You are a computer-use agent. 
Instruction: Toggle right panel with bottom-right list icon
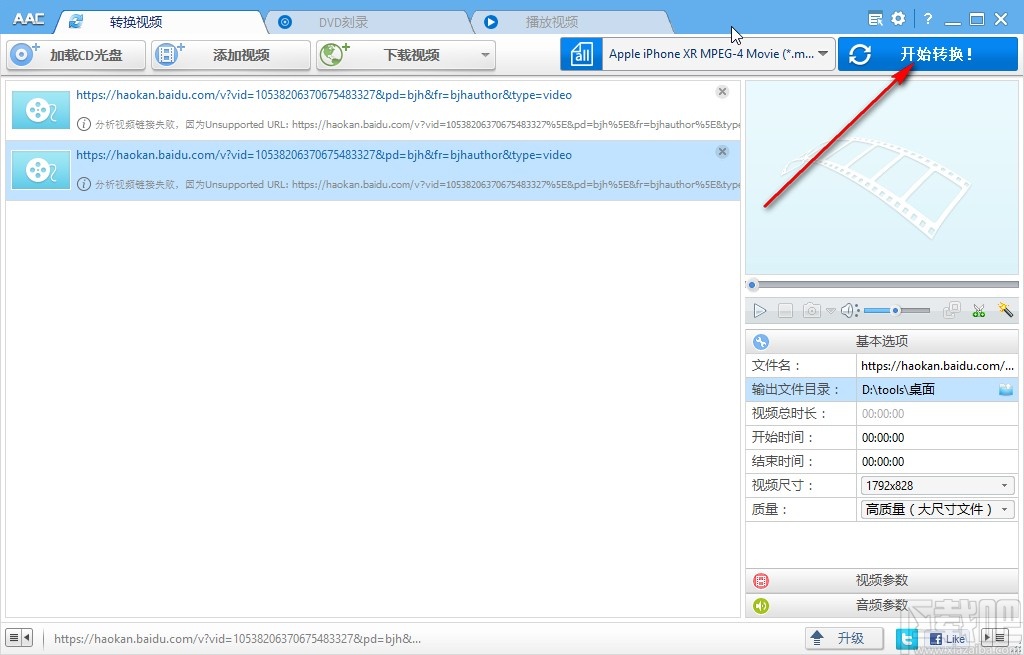996,637
